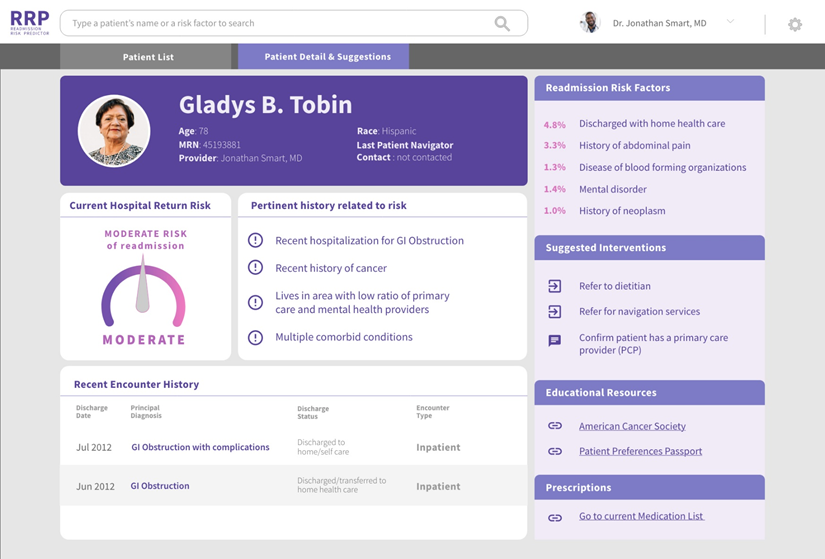Click the Educational Resources header
Screen dimensions: 825x559
pos(649,393)
